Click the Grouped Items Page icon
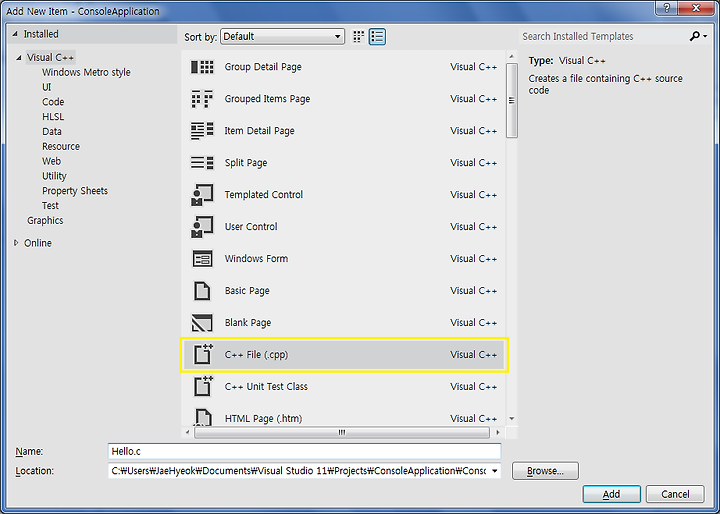720x514 pixels. 202,99
